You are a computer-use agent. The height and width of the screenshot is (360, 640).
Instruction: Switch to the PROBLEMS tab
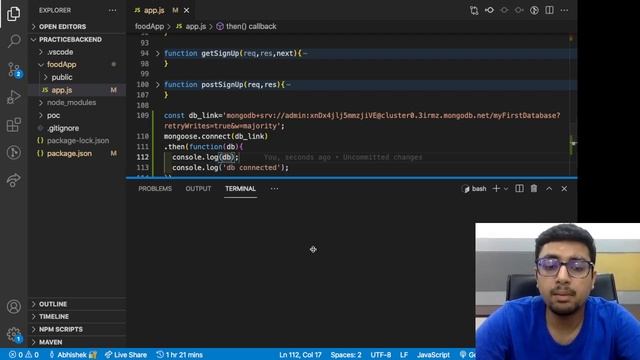tap(155, 189)
